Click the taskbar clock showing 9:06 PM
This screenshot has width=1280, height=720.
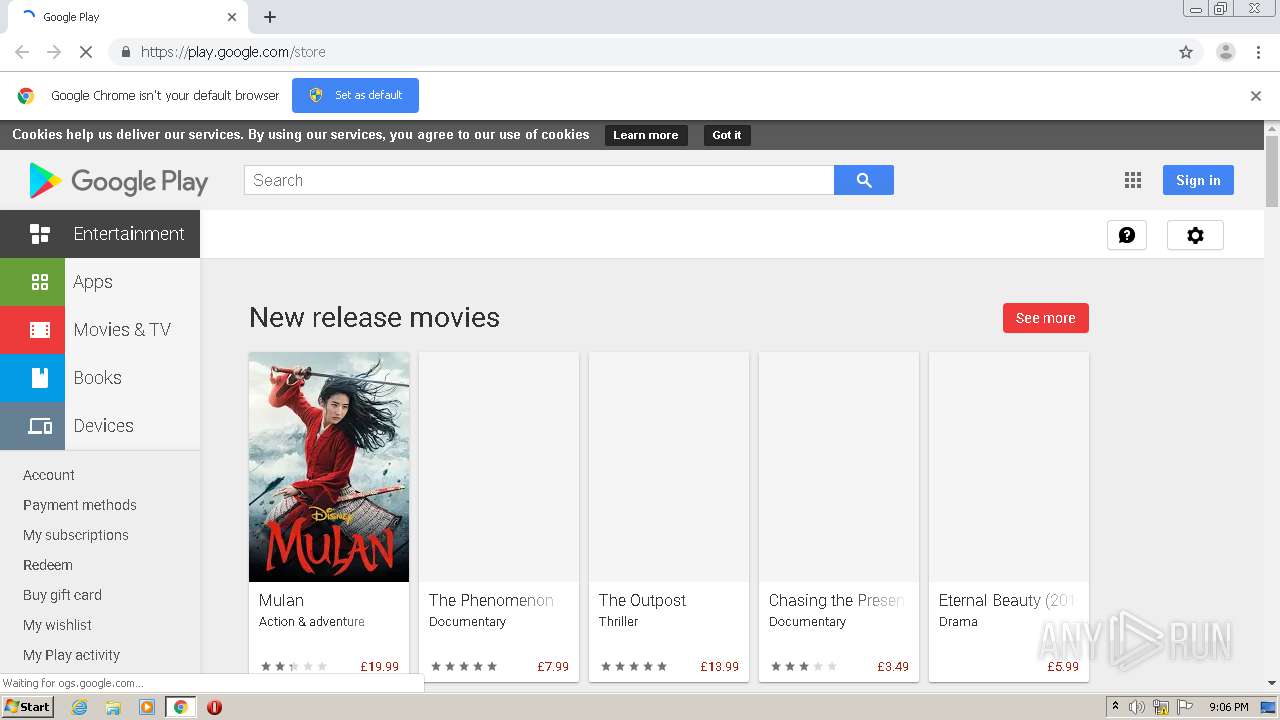tap(1228, 707)
